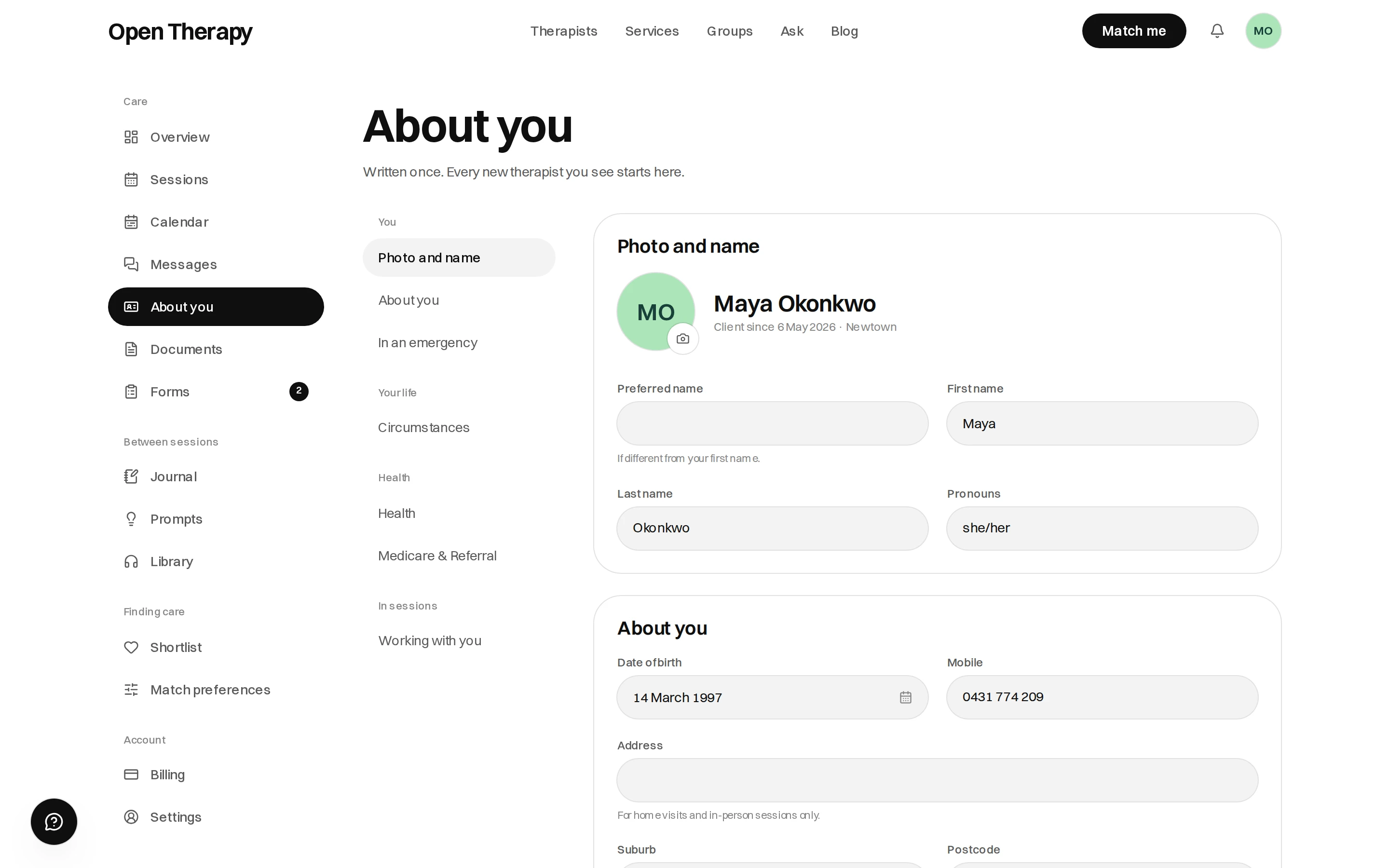Screen dimensions: 1389x868
Task: Click the First name field containing Maya
Action: [x=1102, y=424]
